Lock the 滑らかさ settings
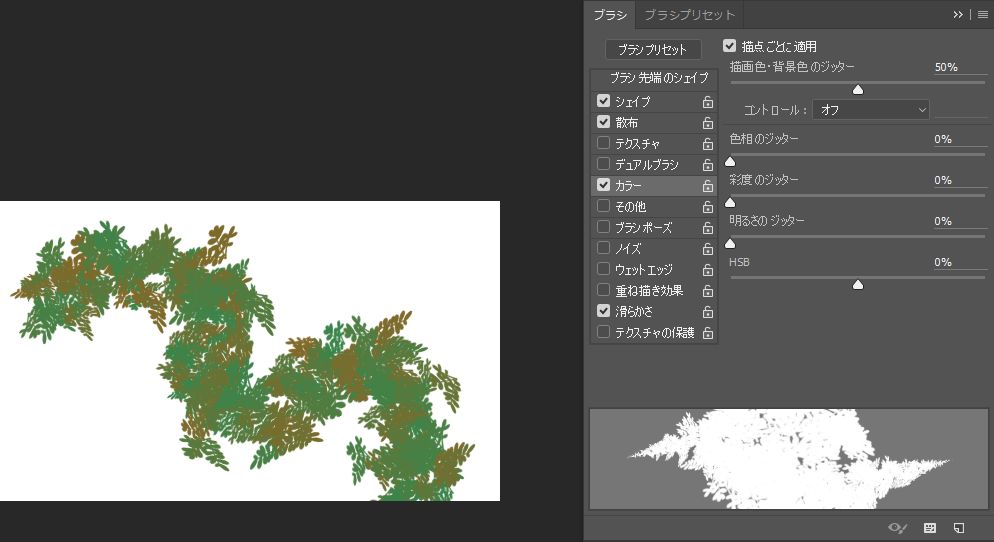This screenshot has height=542, width=994. 707,311
